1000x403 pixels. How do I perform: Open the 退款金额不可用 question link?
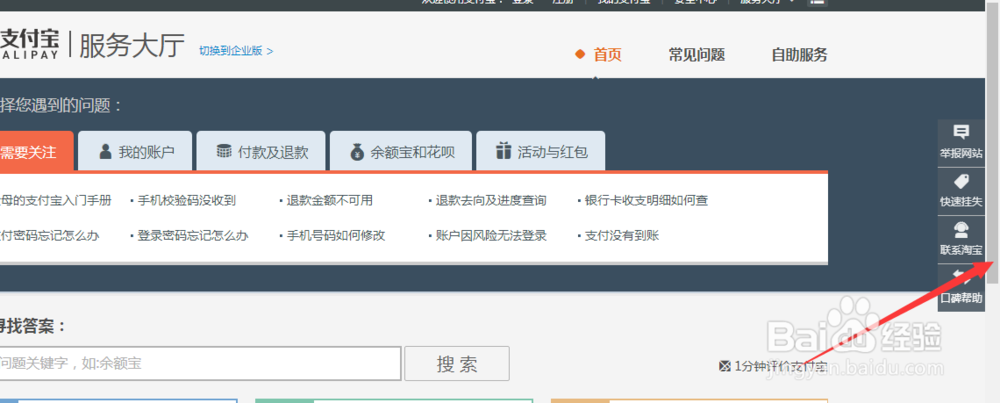pos(329,201)
